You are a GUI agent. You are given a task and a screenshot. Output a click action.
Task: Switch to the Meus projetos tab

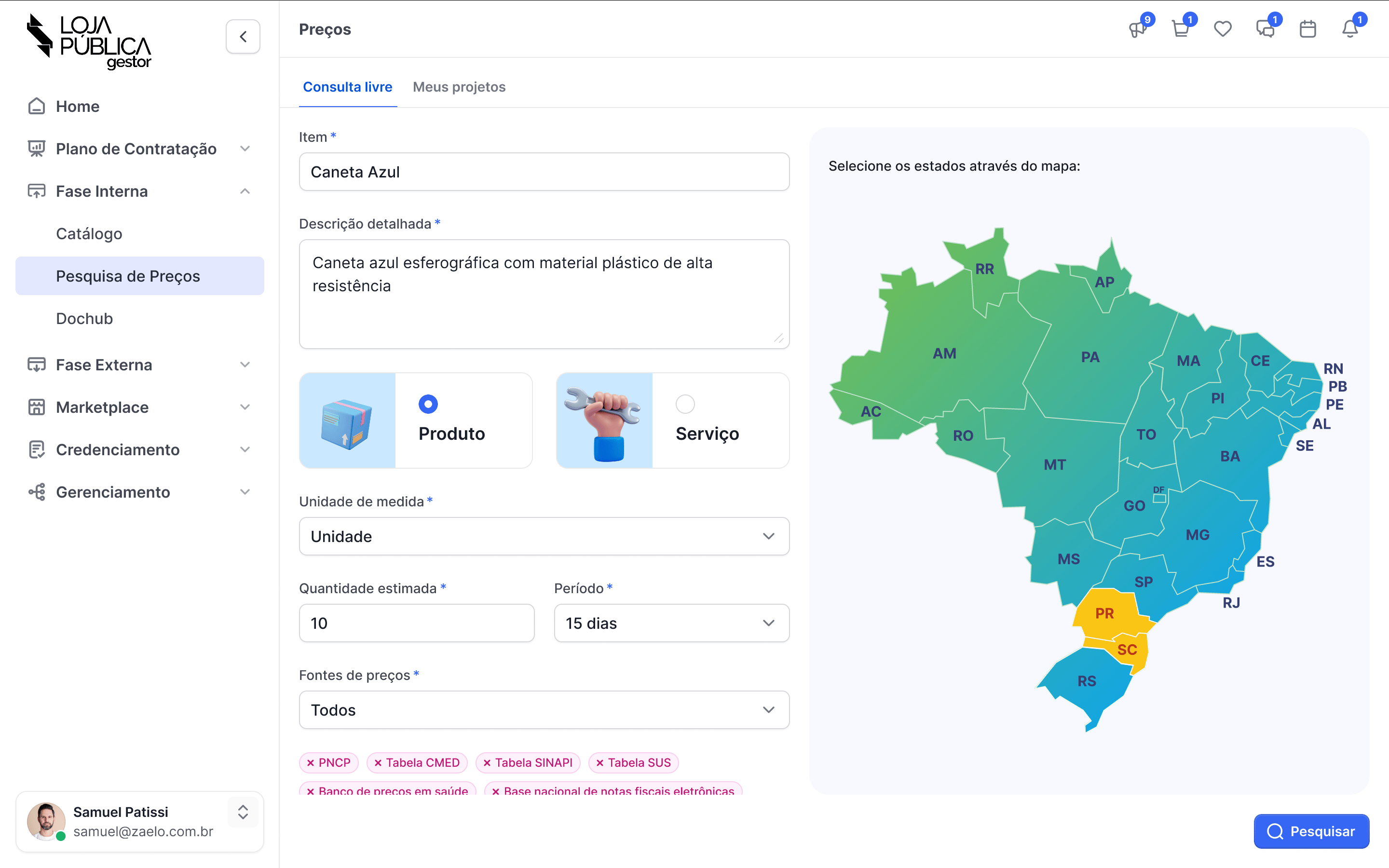[459, 87]
